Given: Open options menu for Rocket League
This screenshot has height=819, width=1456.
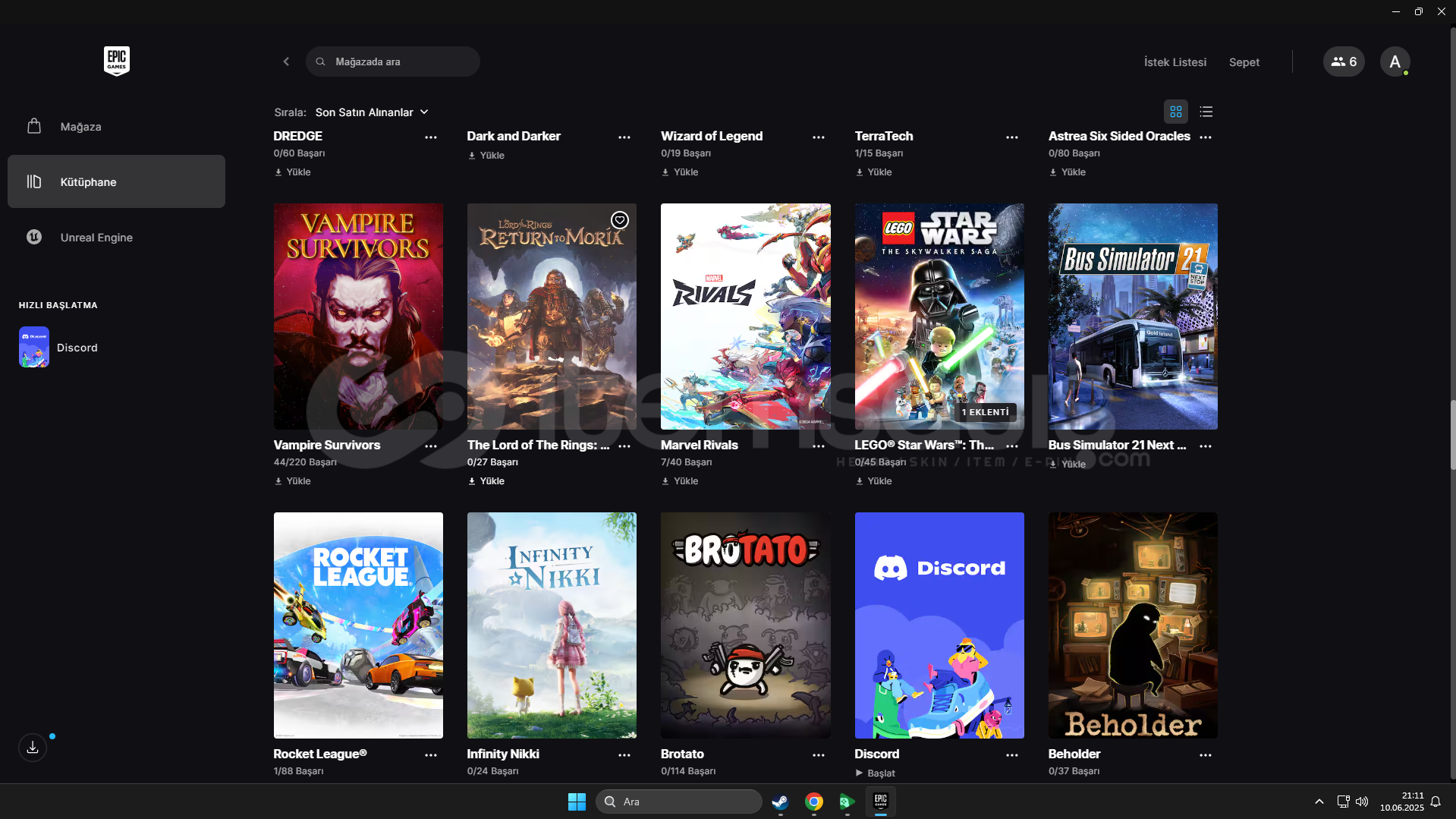Looking at the screenshot, I should pos(431,755).
